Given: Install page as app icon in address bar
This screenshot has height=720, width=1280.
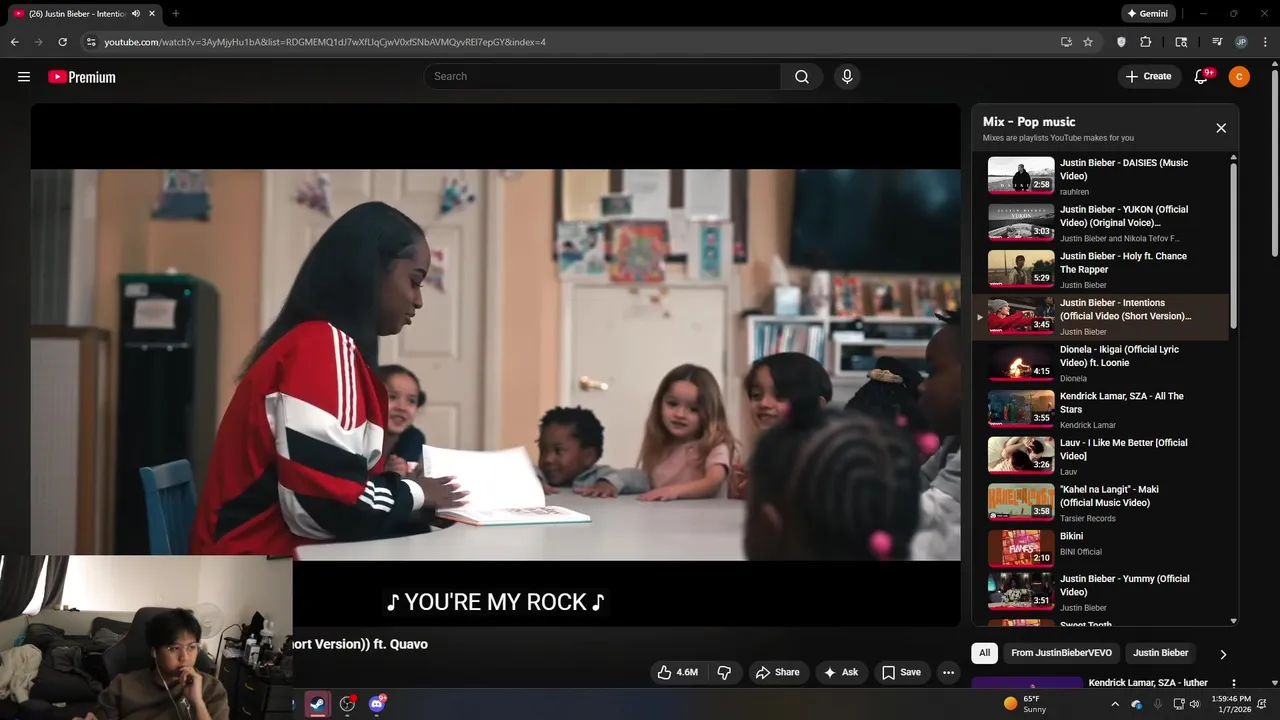Looking at the screenshot, I should click(x=1066, y=42).
